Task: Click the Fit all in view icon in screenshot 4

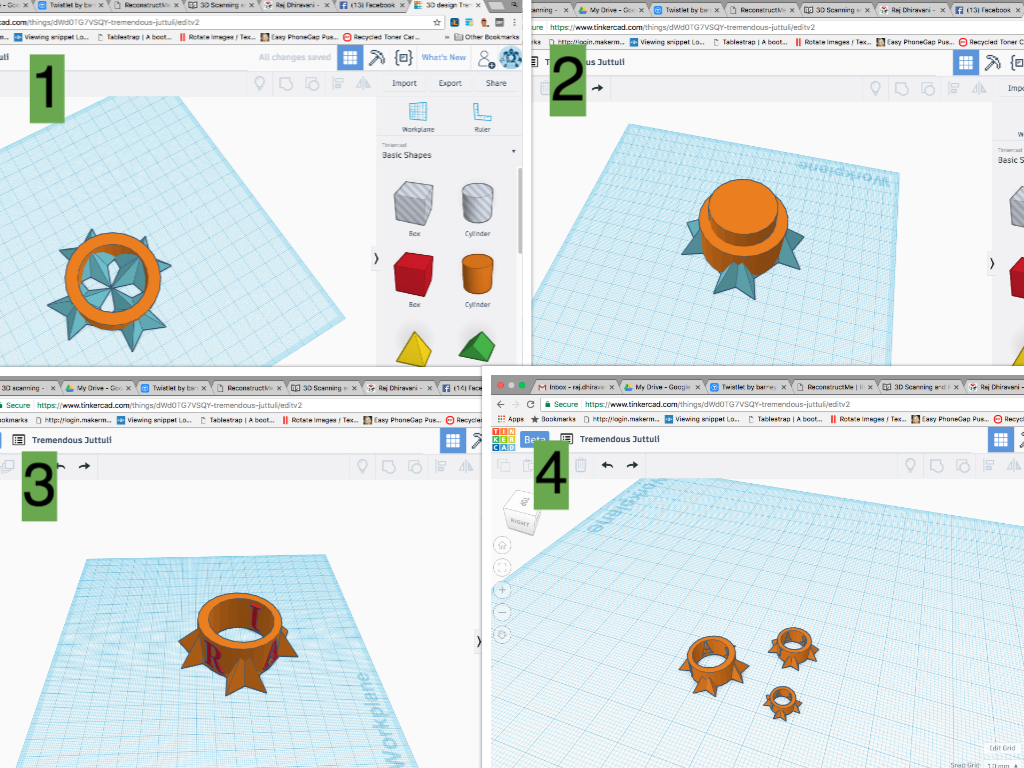Action: (x=502, y=568)
